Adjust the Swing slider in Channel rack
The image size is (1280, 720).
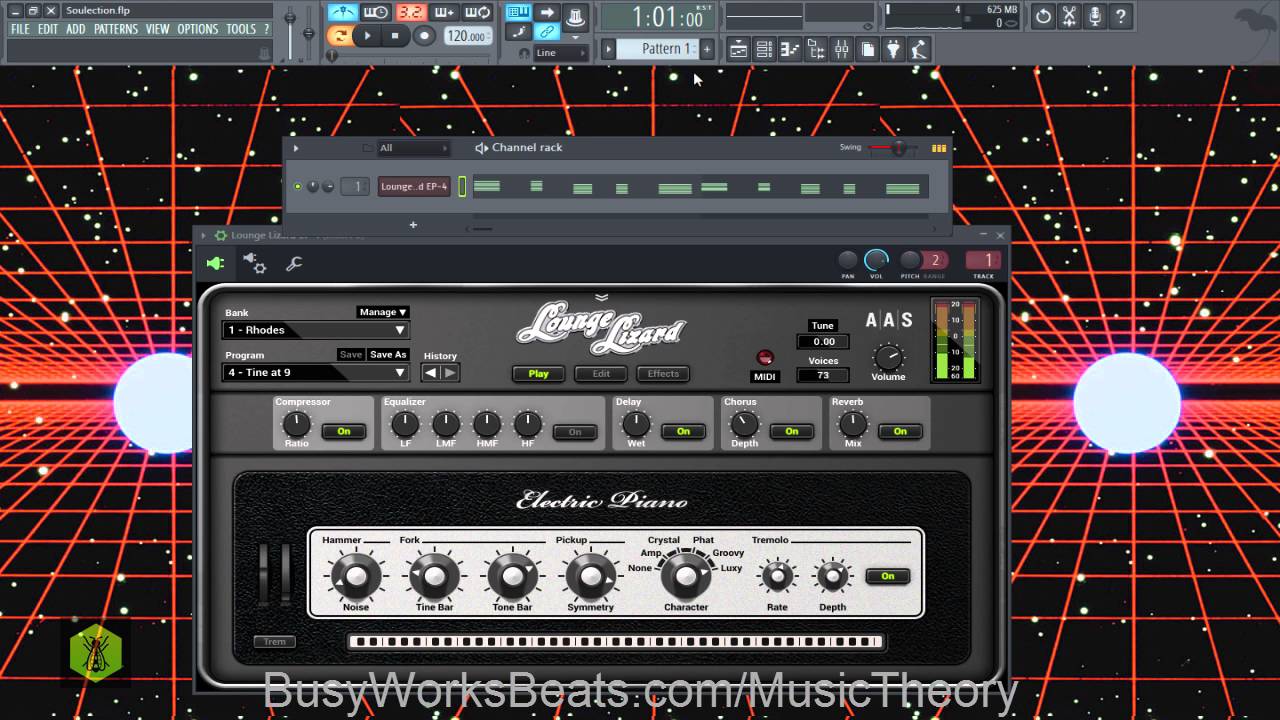pos(894,148)
